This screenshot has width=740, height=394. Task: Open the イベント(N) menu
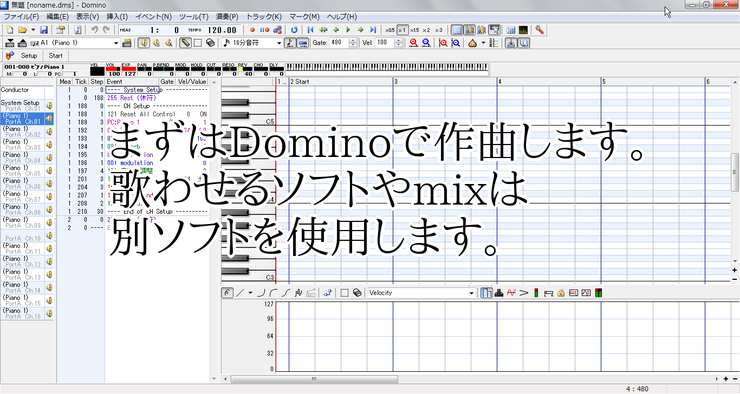point(153,17)
